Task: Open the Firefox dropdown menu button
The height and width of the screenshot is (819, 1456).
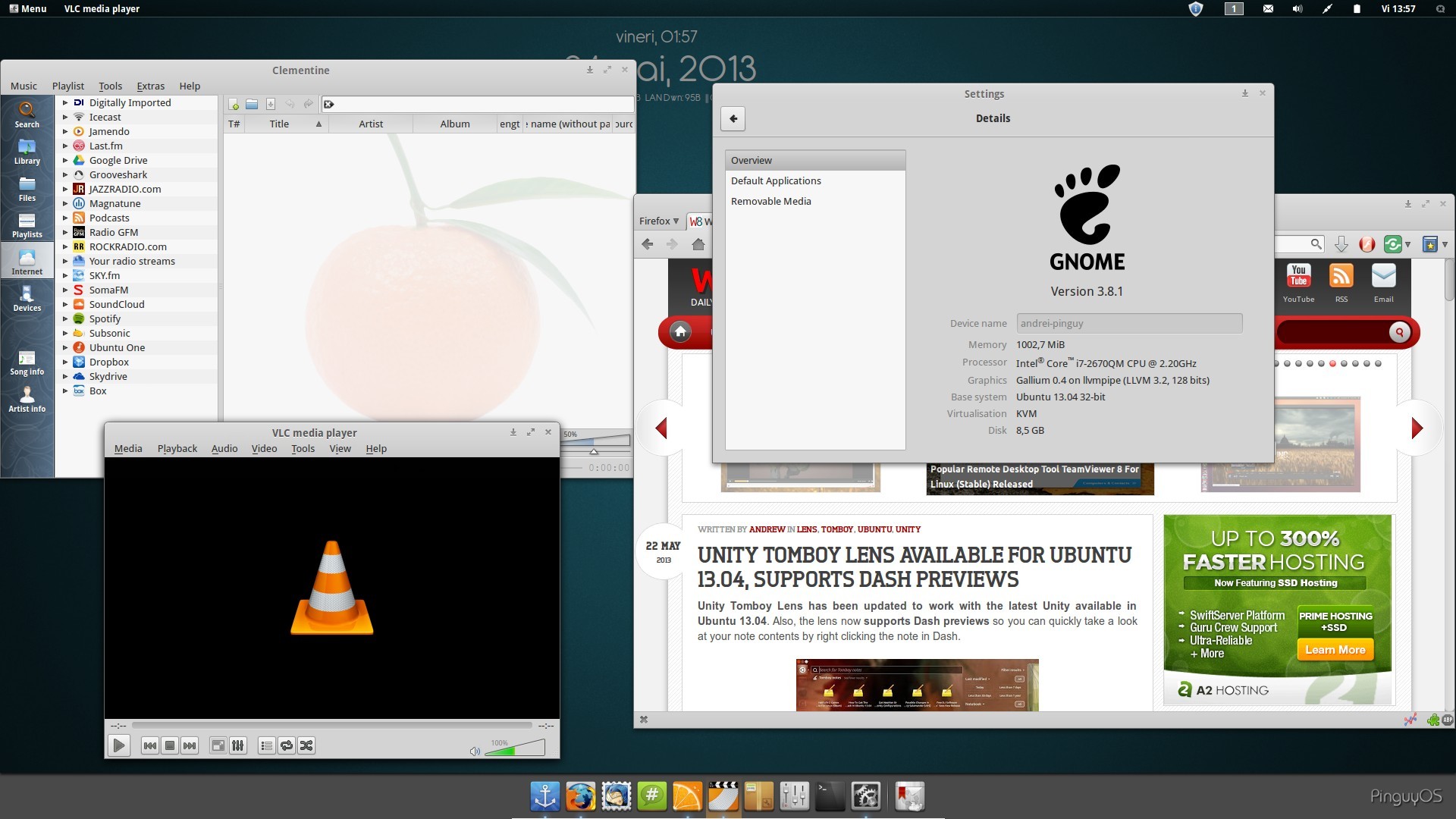Action: click(x=659, y=221)
